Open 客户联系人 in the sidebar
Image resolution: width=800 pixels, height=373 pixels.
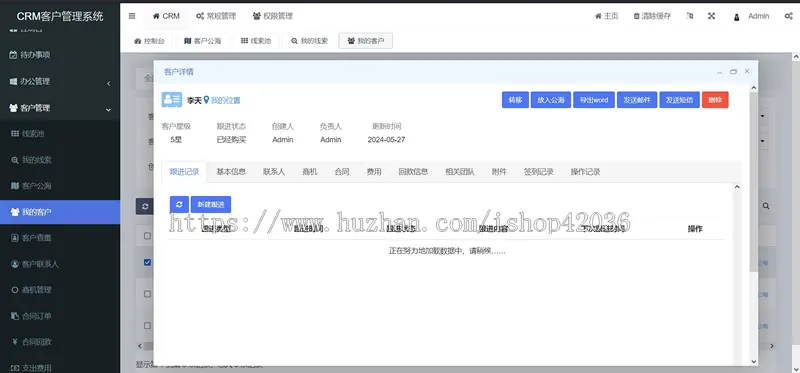[x=60, y=264]
